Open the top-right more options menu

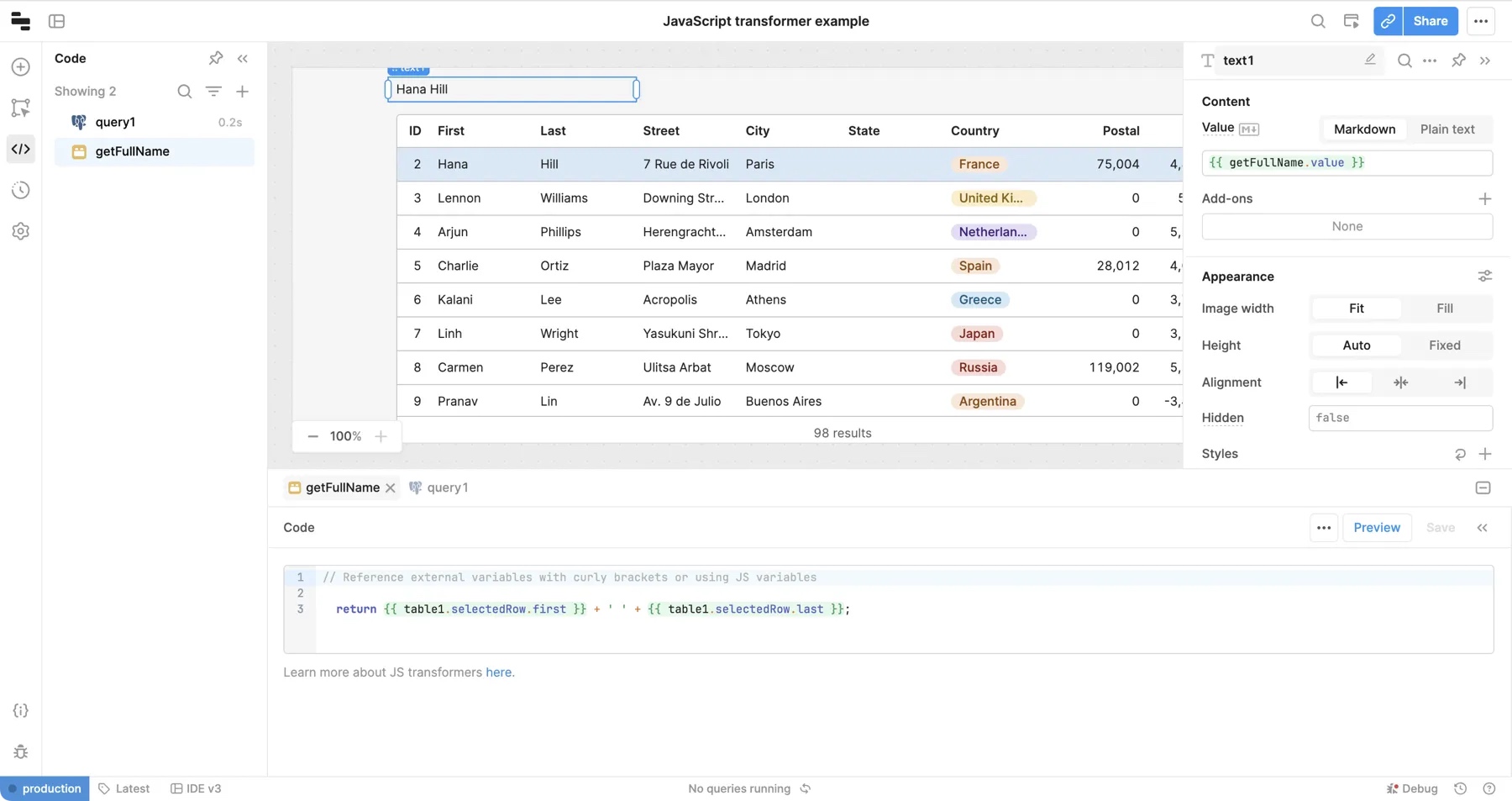[x=1481, y=21]
